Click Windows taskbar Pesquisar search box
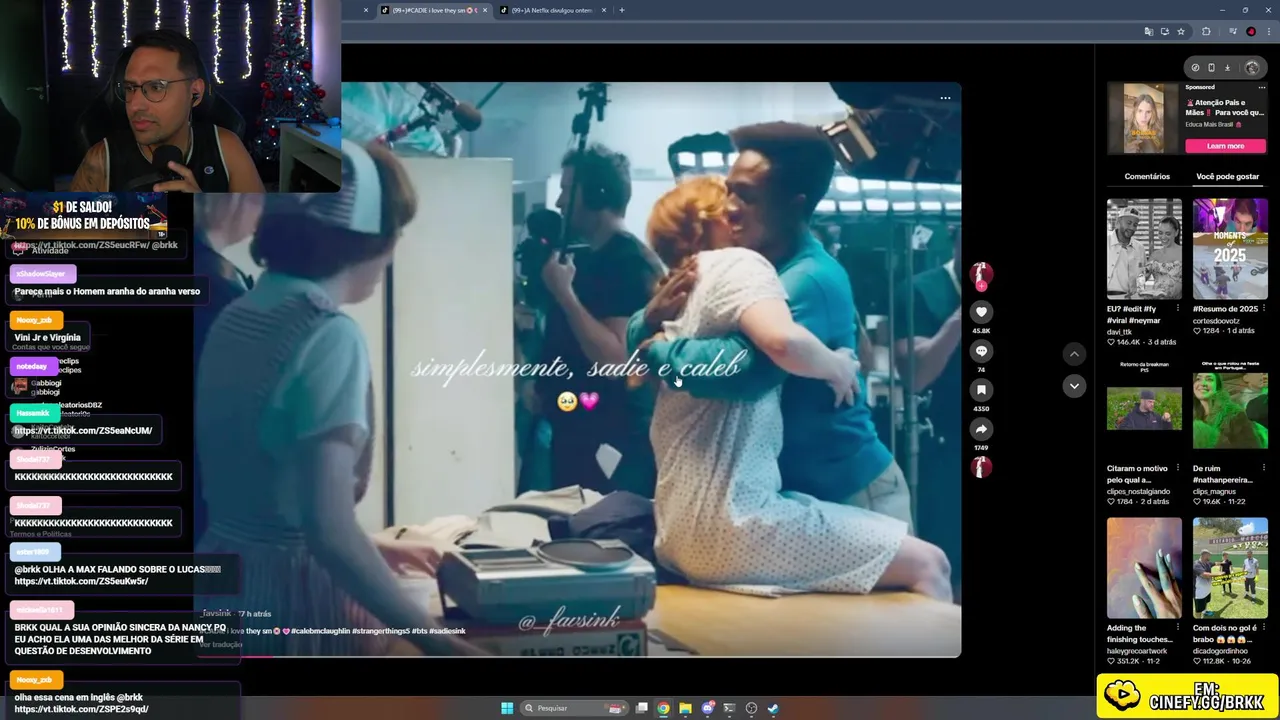 [574, 708]
